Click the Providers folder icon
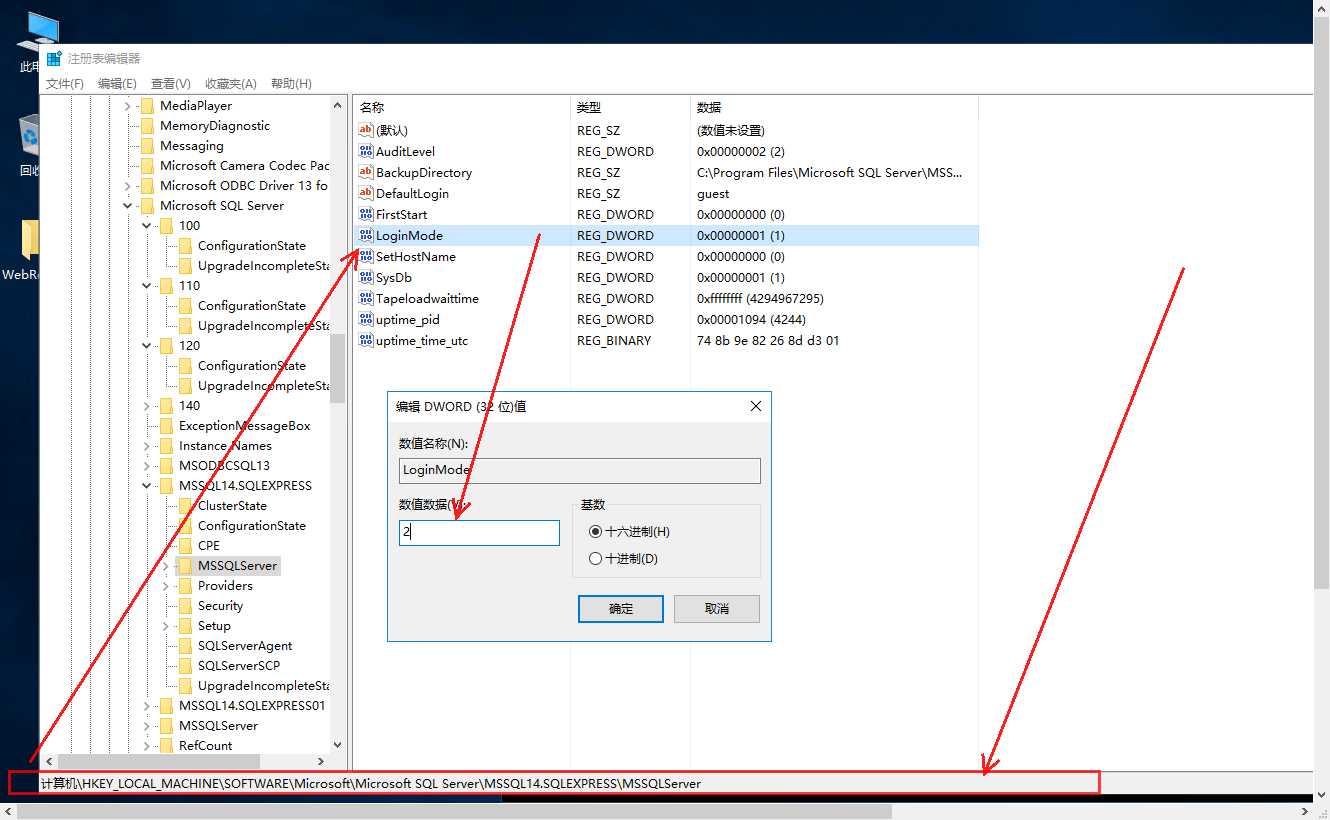 coord(185,585)
